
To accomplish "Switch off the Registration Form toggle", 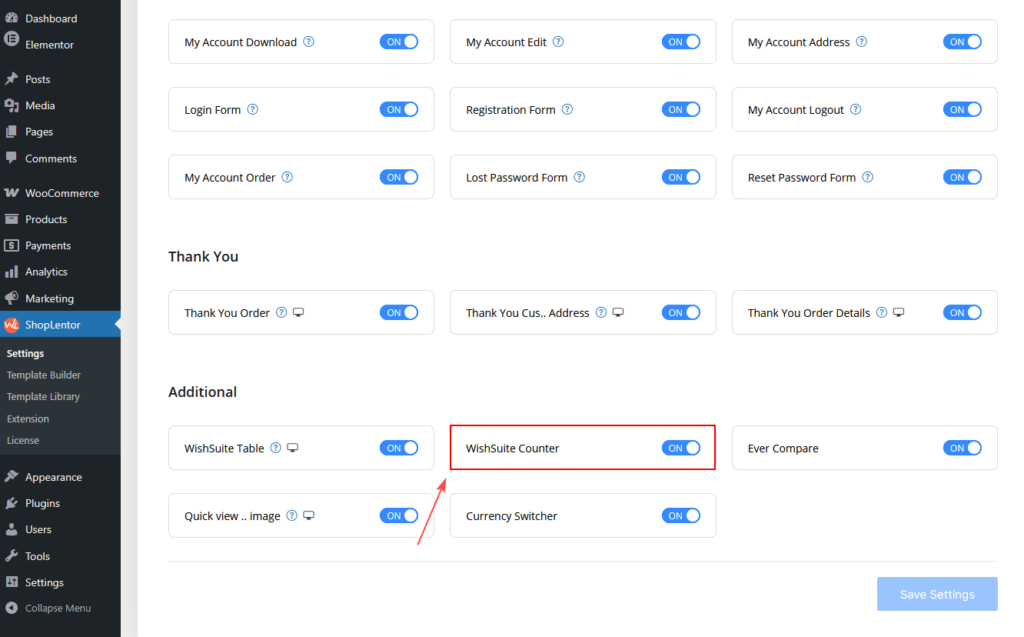I will click(681, 110).
